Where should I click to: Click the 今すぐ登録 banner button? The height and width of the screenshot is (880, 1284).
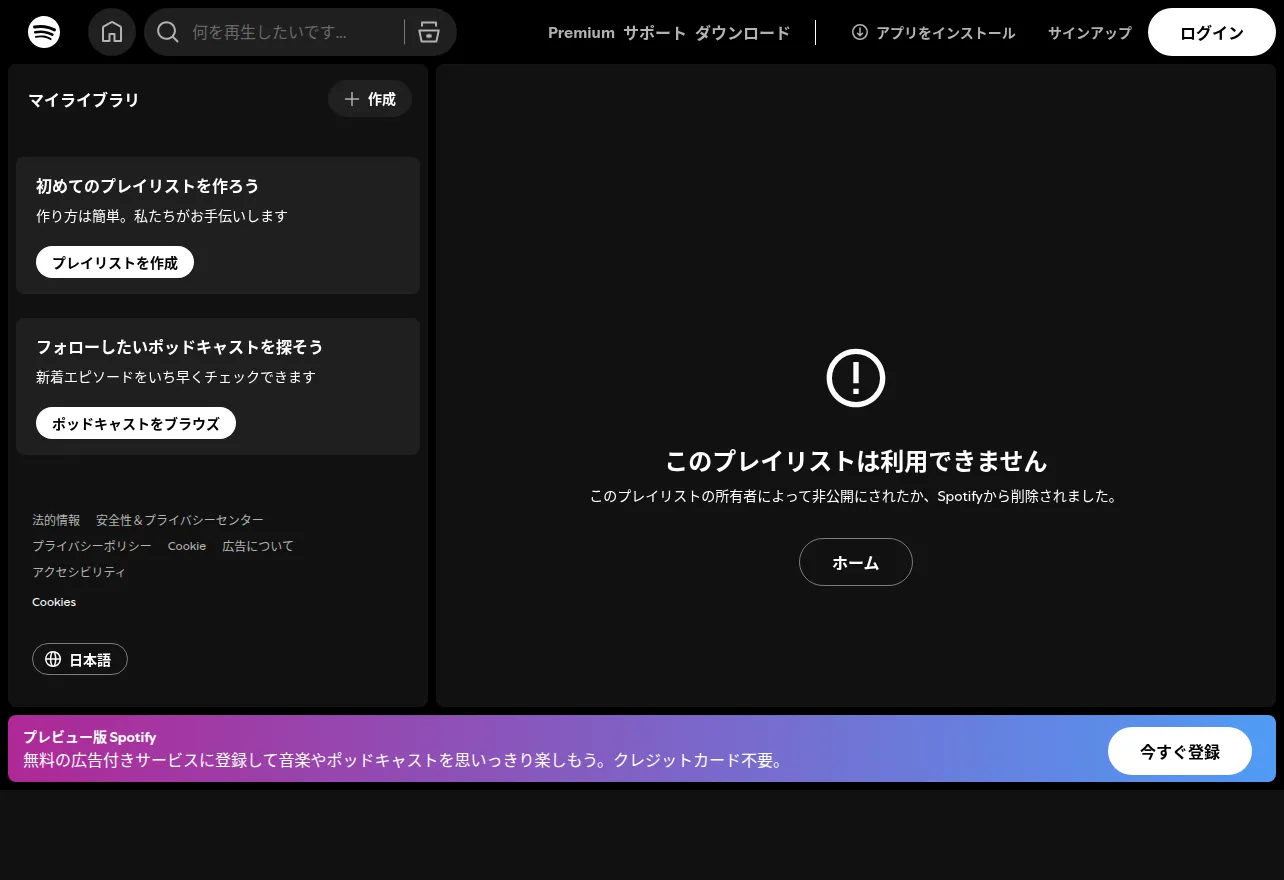pos(1180,751)
